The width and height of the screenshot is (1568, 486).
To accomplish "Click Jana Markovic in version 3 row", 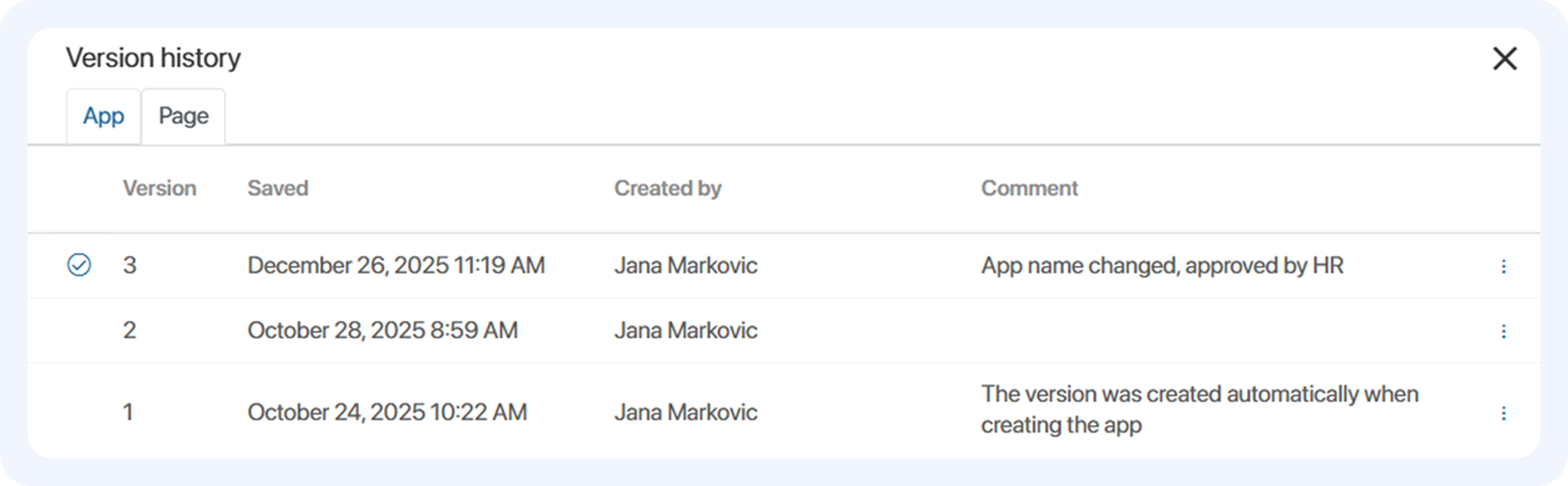I will pyautogui.click(x=685, y=265).
